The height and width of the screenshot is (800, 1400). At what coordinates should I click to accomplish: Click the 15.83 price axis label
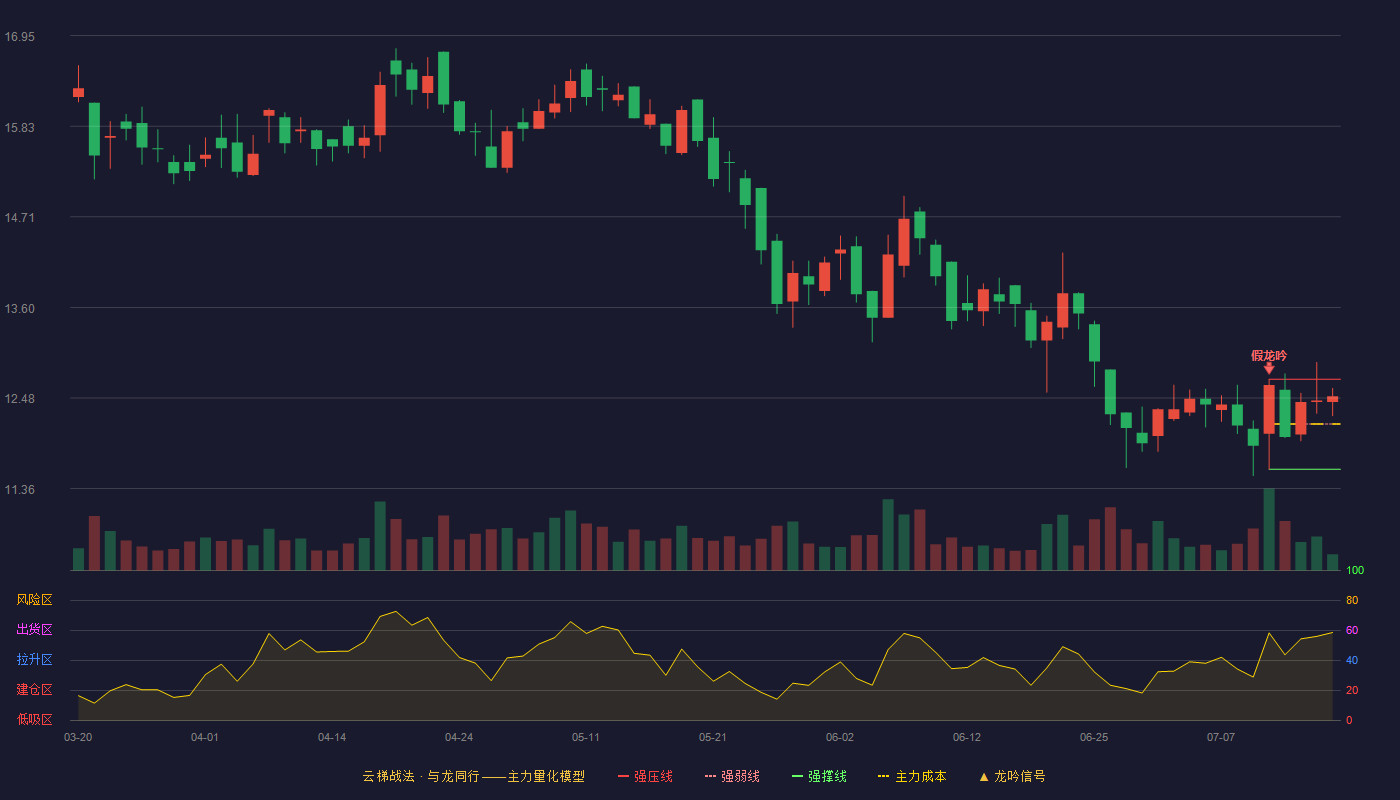click(x=19, y=127)
